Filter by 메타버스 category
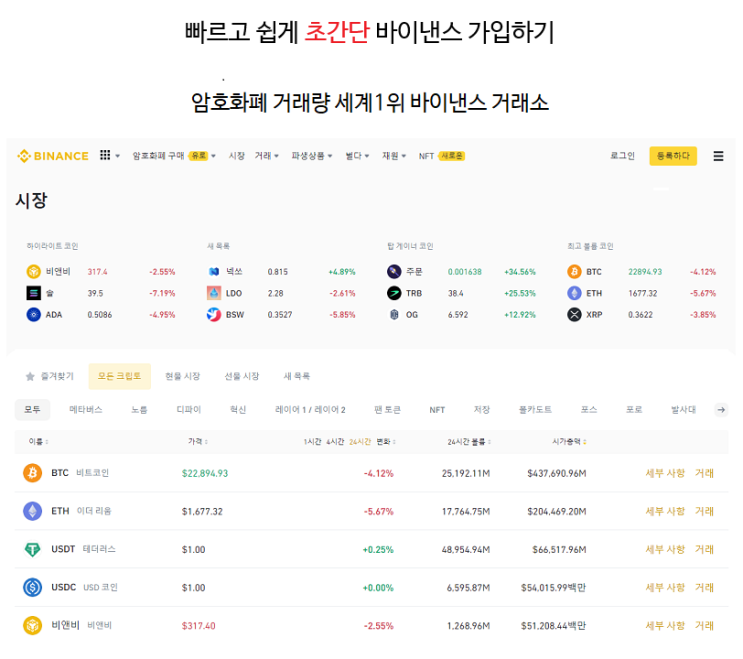 [x=86, y=410]
